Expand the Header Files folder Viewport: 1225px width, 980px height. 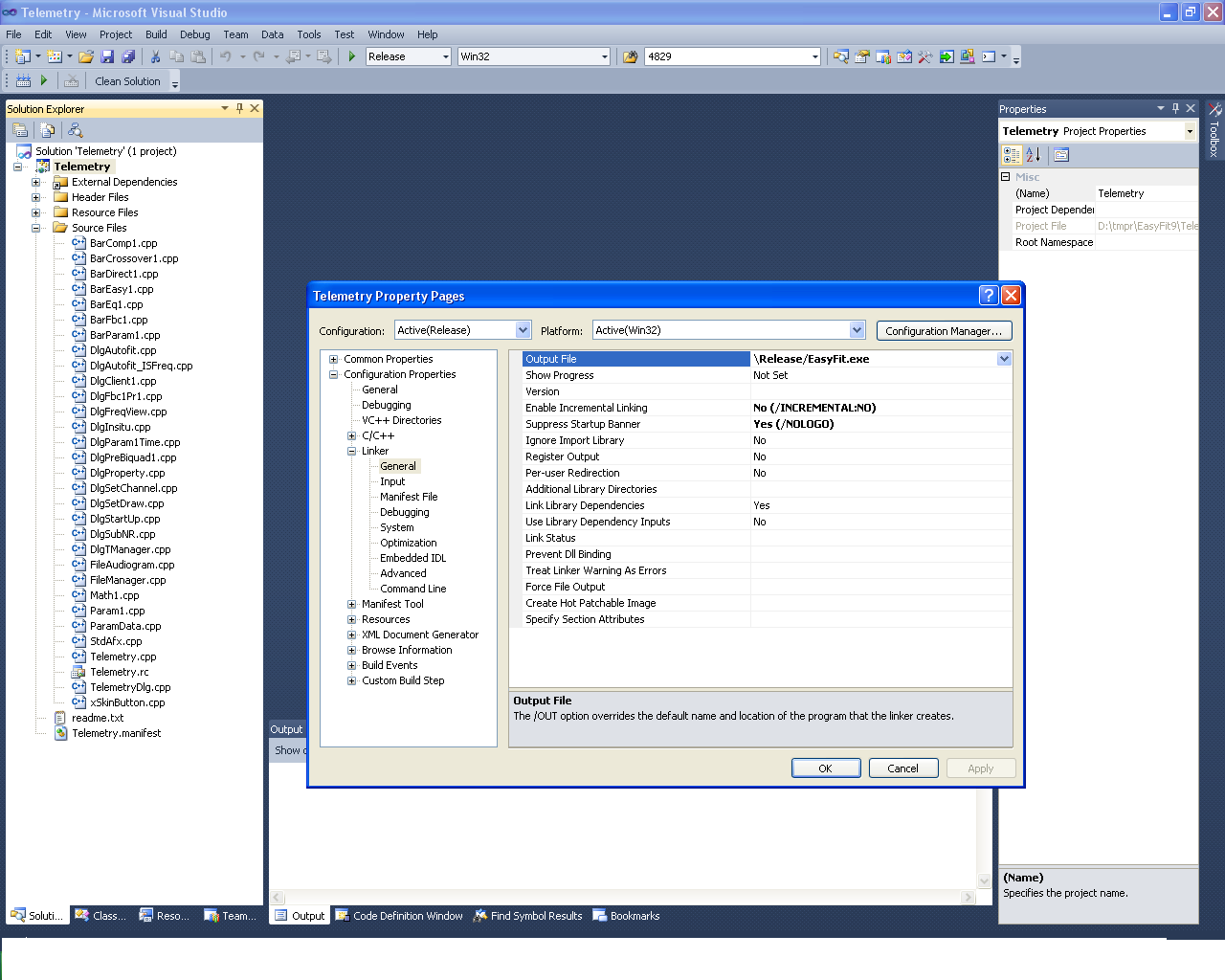[x=35, y=197]
